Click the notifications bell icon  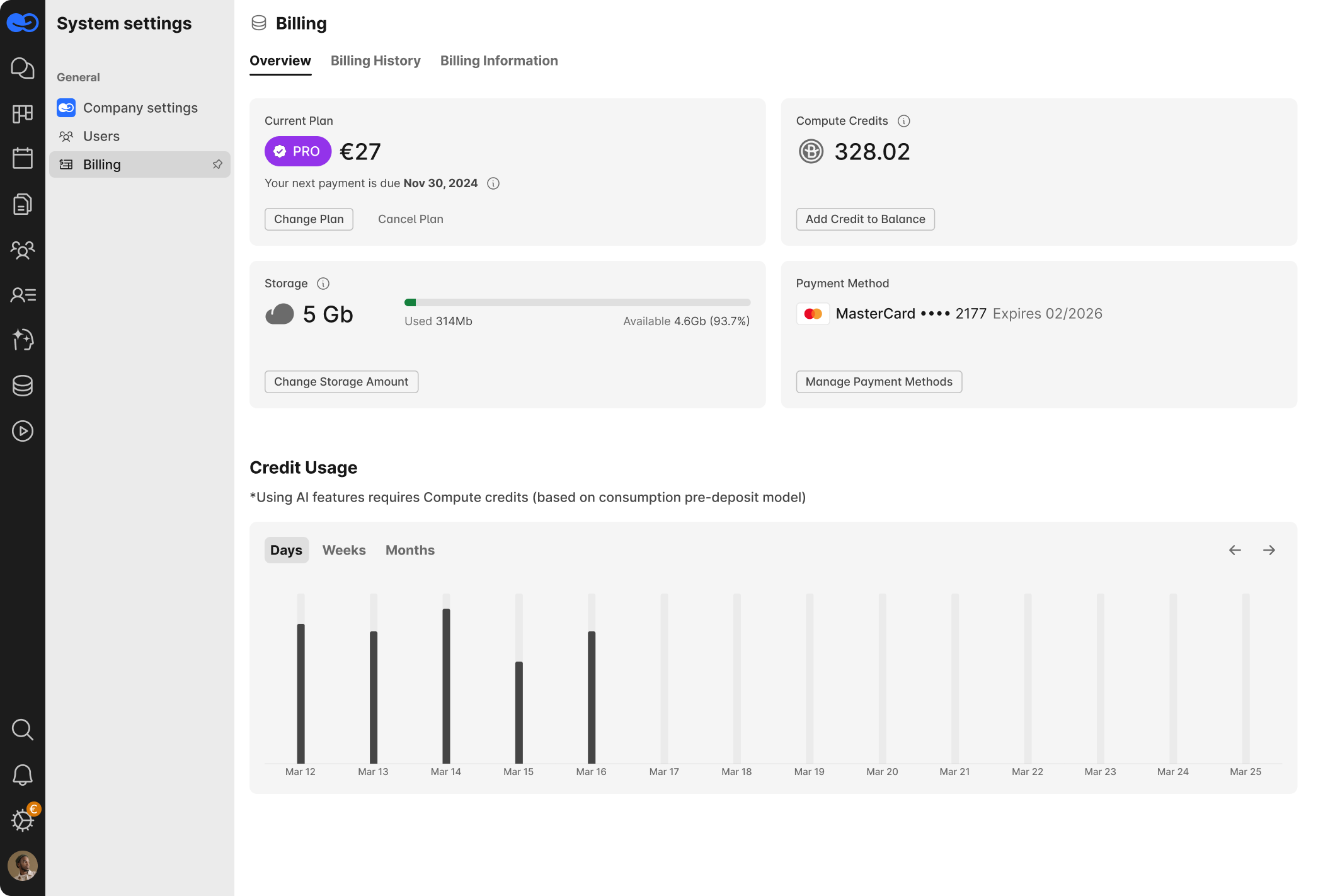[x=23, y=775]
